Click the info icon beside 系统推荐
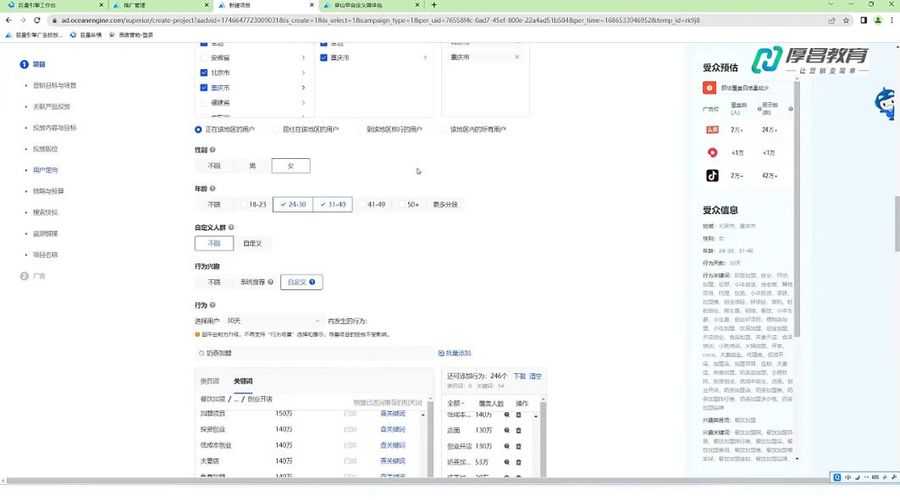The width and height of the screenshot is (900, 500). pyautogui.click(x=270, y=282)
